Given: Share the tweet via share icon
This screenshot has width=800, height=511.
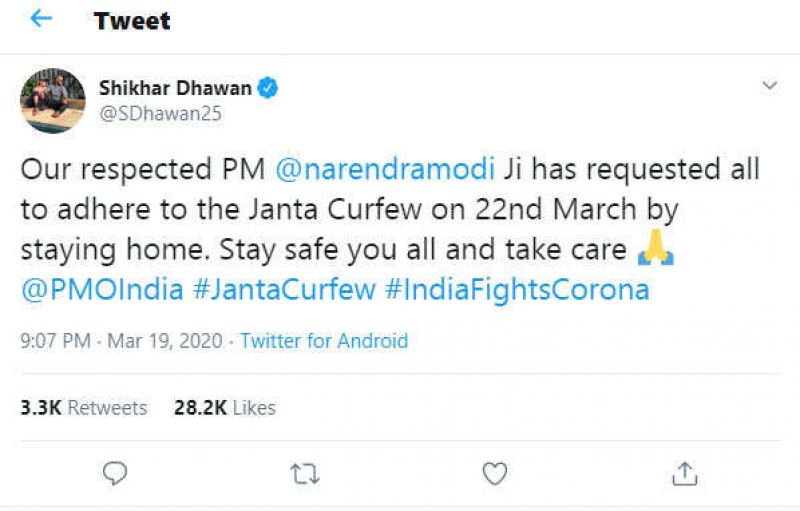Looking at the screenshot, I should coord(684,471).
